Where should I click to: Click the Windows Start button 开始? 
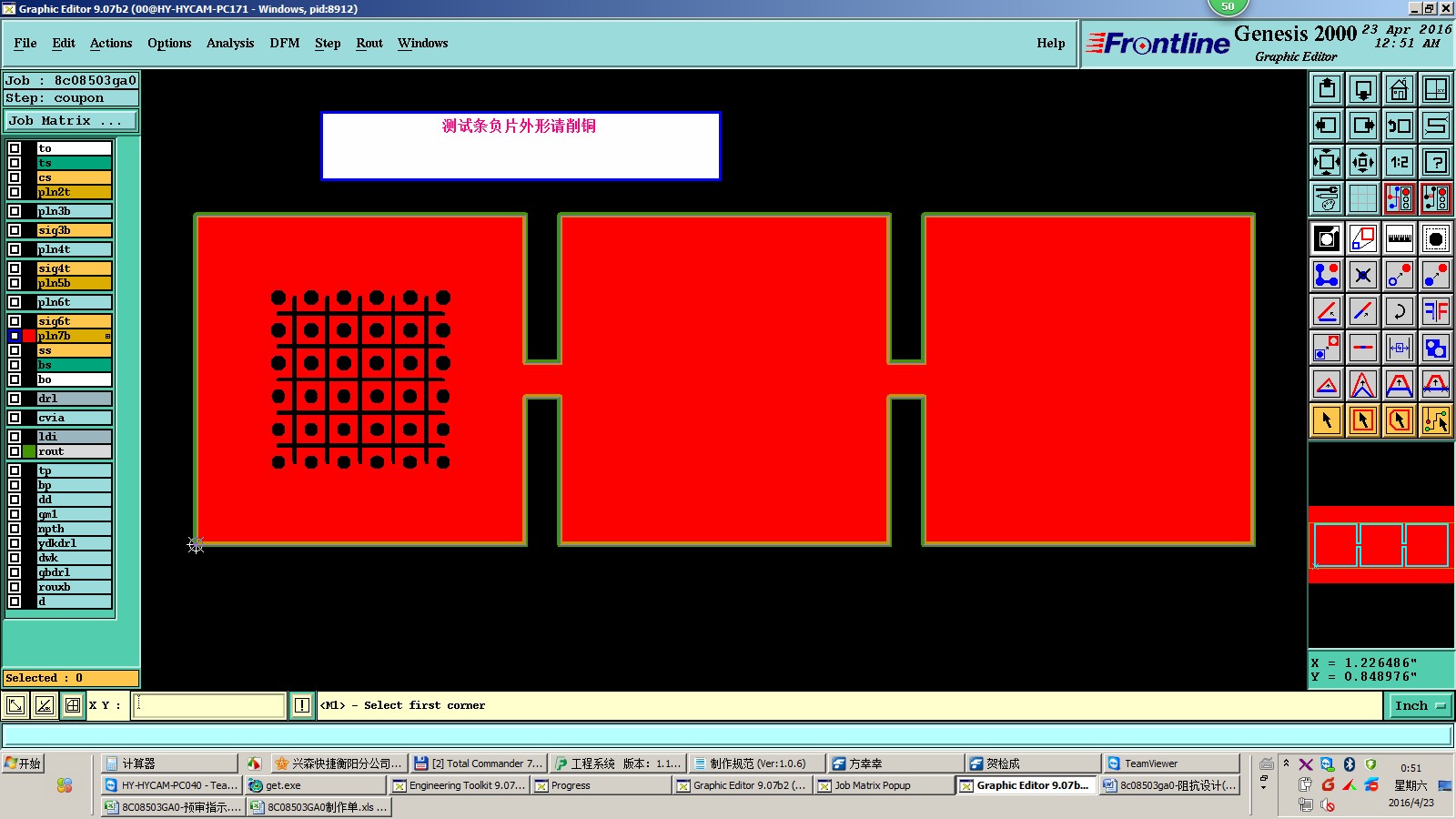(23, 763)
